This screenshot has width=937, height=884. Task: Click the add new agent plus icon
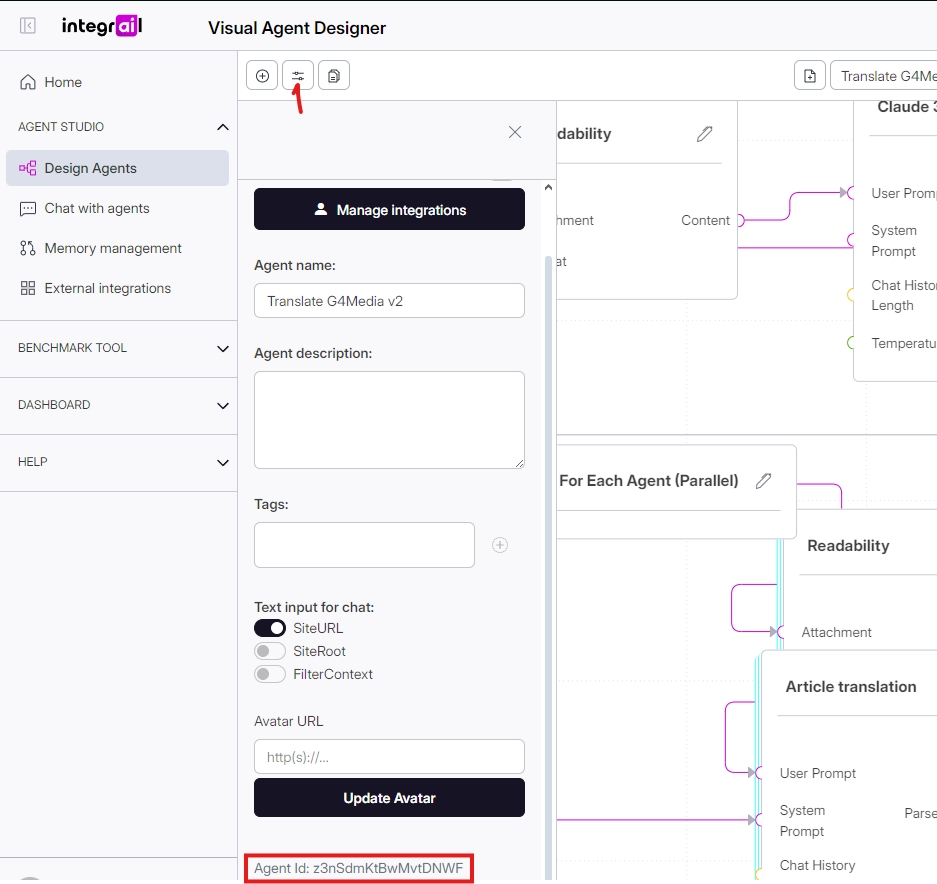[262, 76]
